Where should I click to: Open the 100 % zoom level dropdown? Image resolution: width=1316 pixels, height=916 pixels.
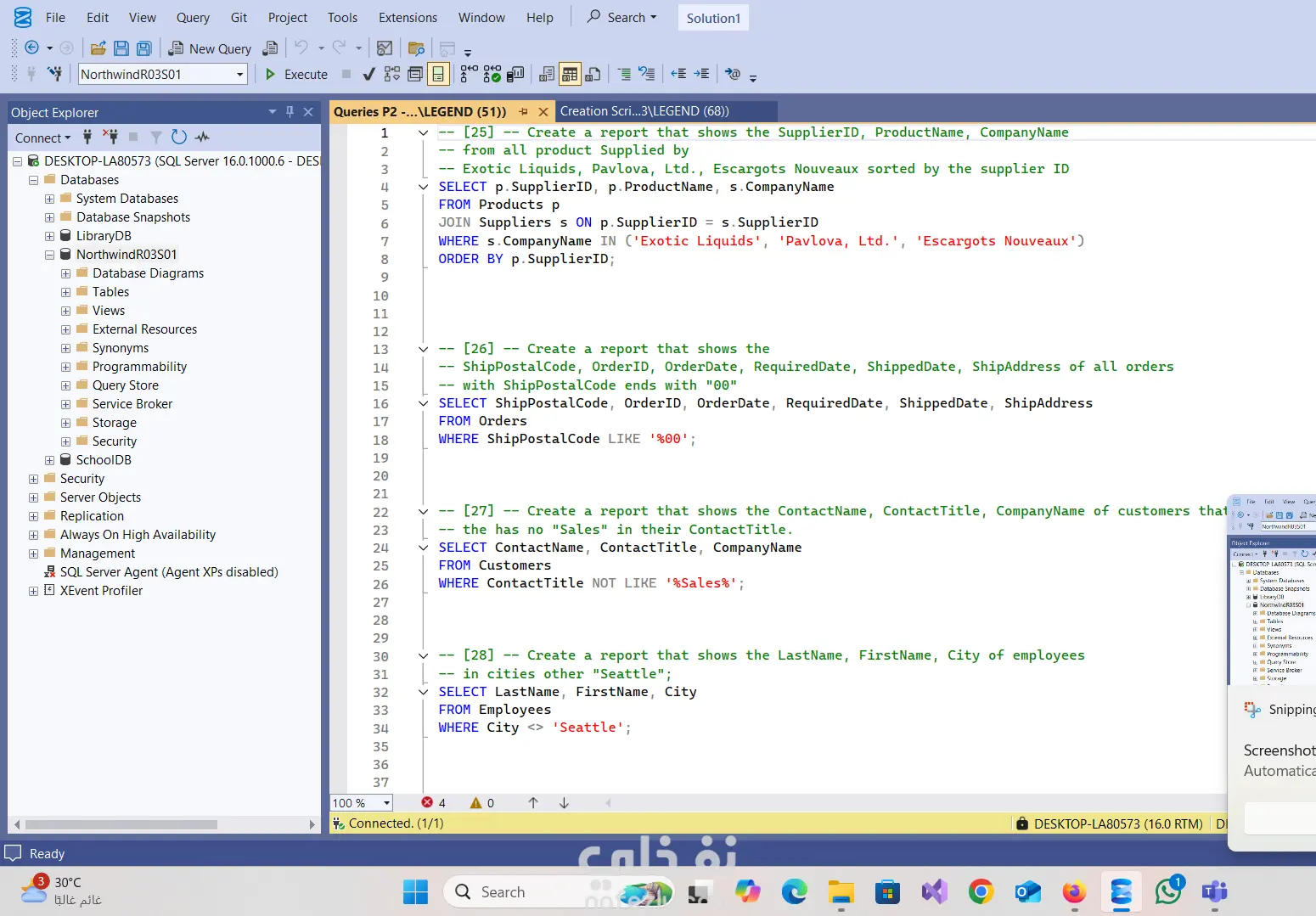pyautogui.click(x=386, y=803)
